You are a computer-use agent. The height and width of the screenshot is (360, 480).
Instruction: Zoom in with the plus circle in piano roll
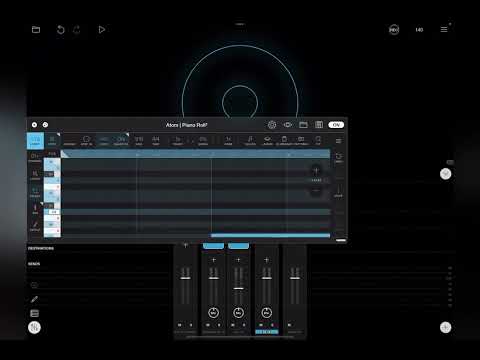click(316, 171)
